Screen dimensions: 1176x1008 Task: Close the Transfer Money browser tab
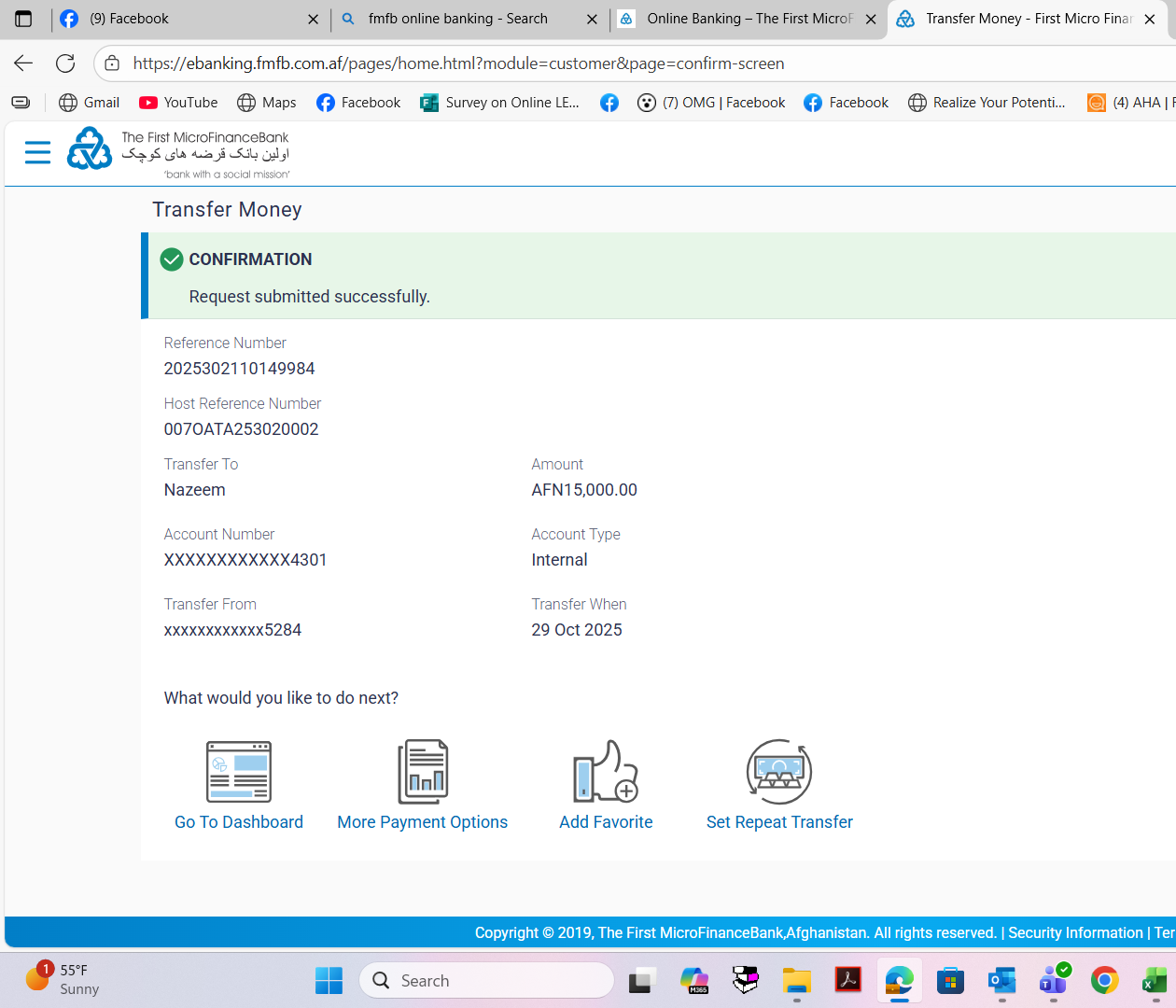[1150, 19]
